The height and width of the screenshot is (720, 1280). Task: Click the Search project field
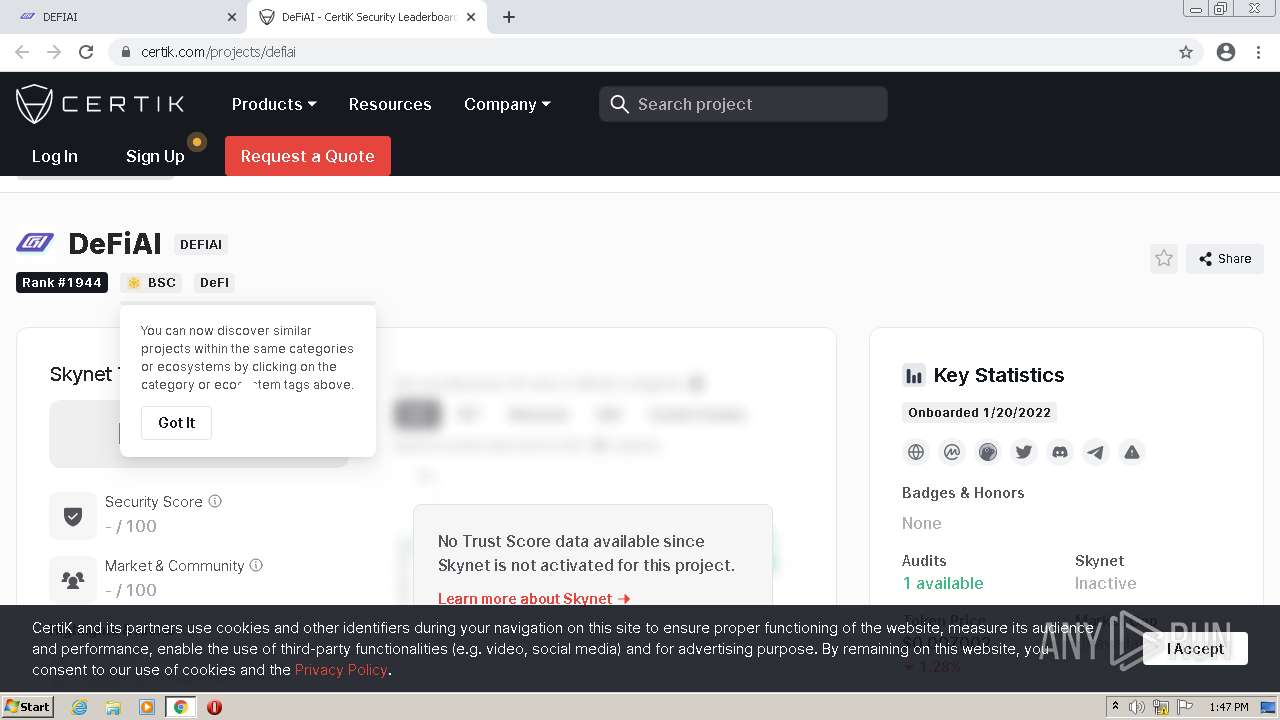tap(743, 104)
